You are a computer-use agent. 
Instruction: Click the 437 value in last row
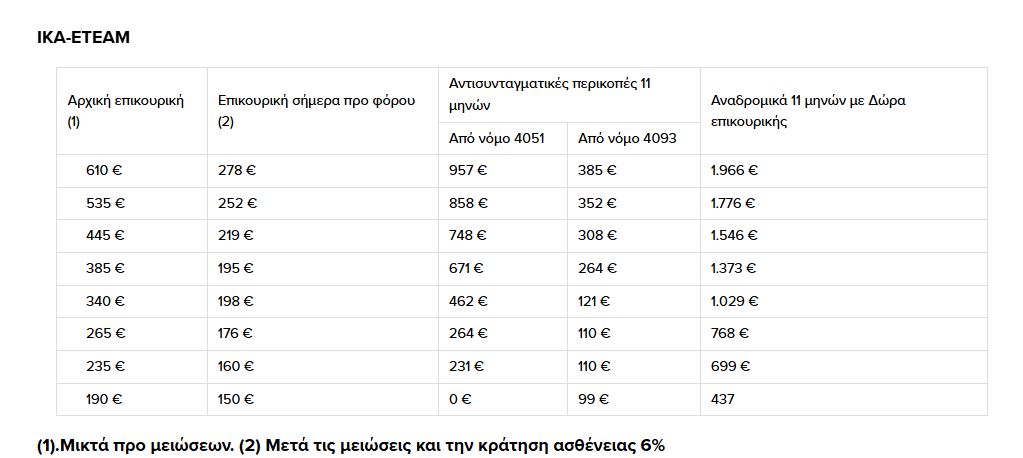click(722, 399)
